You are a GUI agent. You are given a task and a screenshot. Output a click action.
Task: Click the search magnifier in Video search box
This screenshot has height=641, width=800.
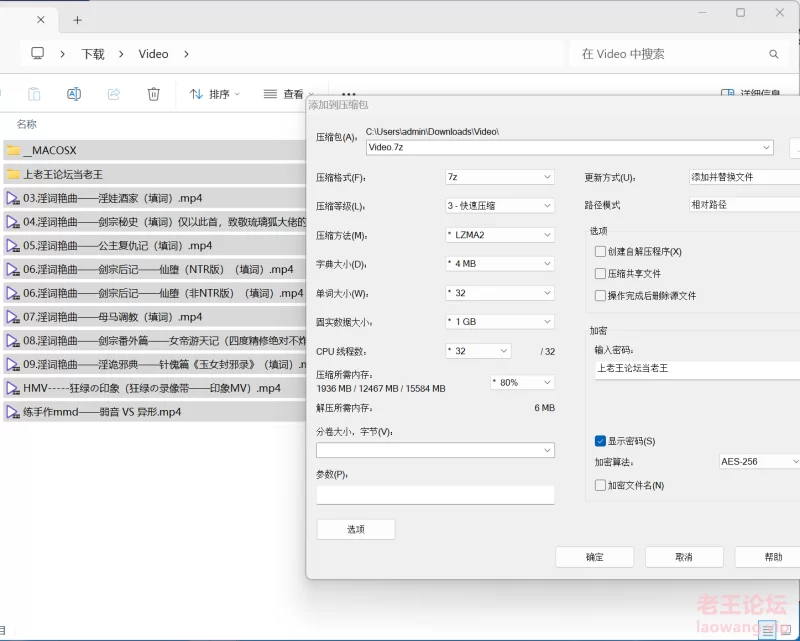(773, 54)
